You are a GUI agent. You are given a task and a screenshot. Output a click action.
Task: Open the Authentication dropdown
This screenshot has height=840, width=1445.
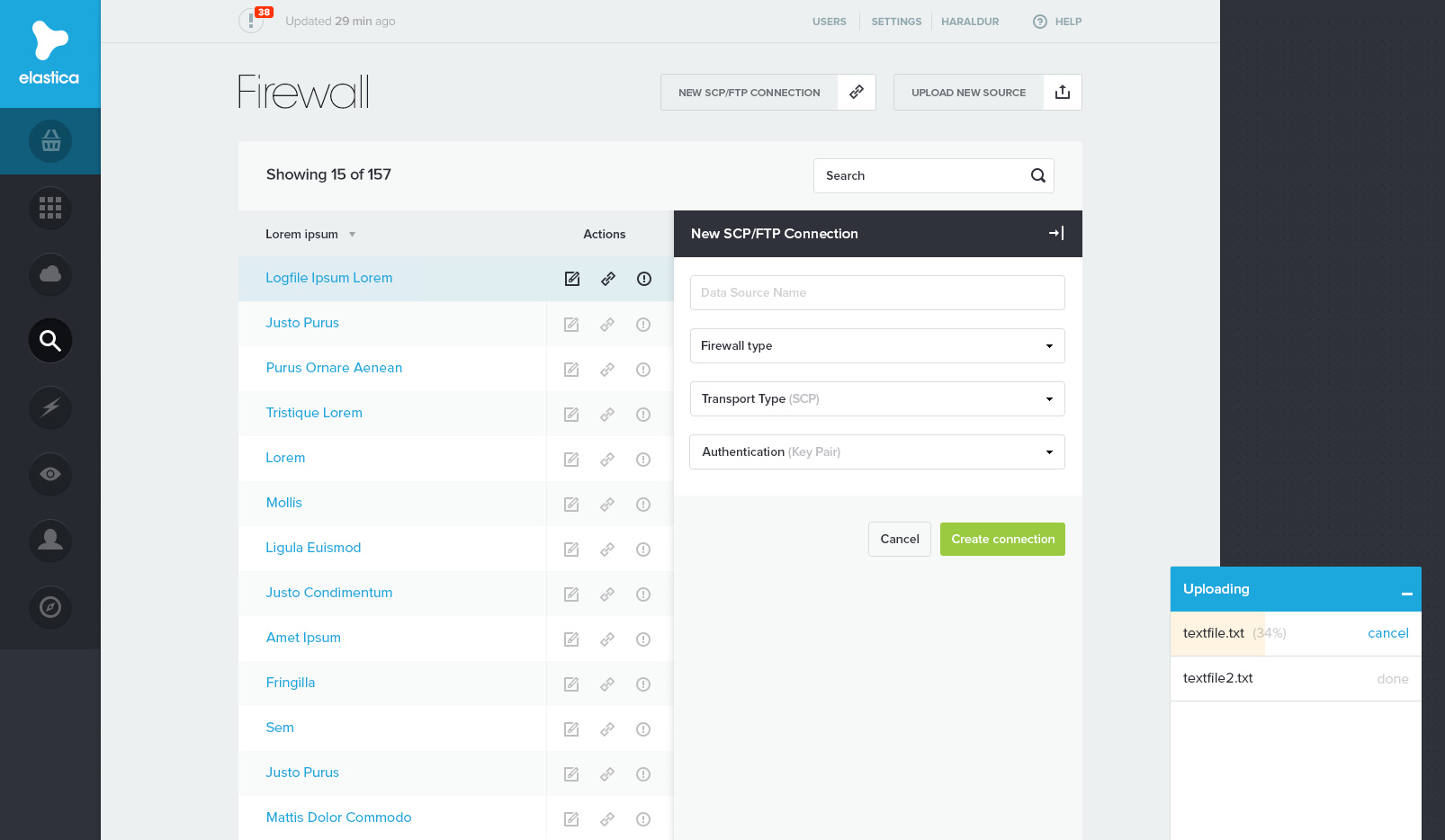(x=877, y=452)
